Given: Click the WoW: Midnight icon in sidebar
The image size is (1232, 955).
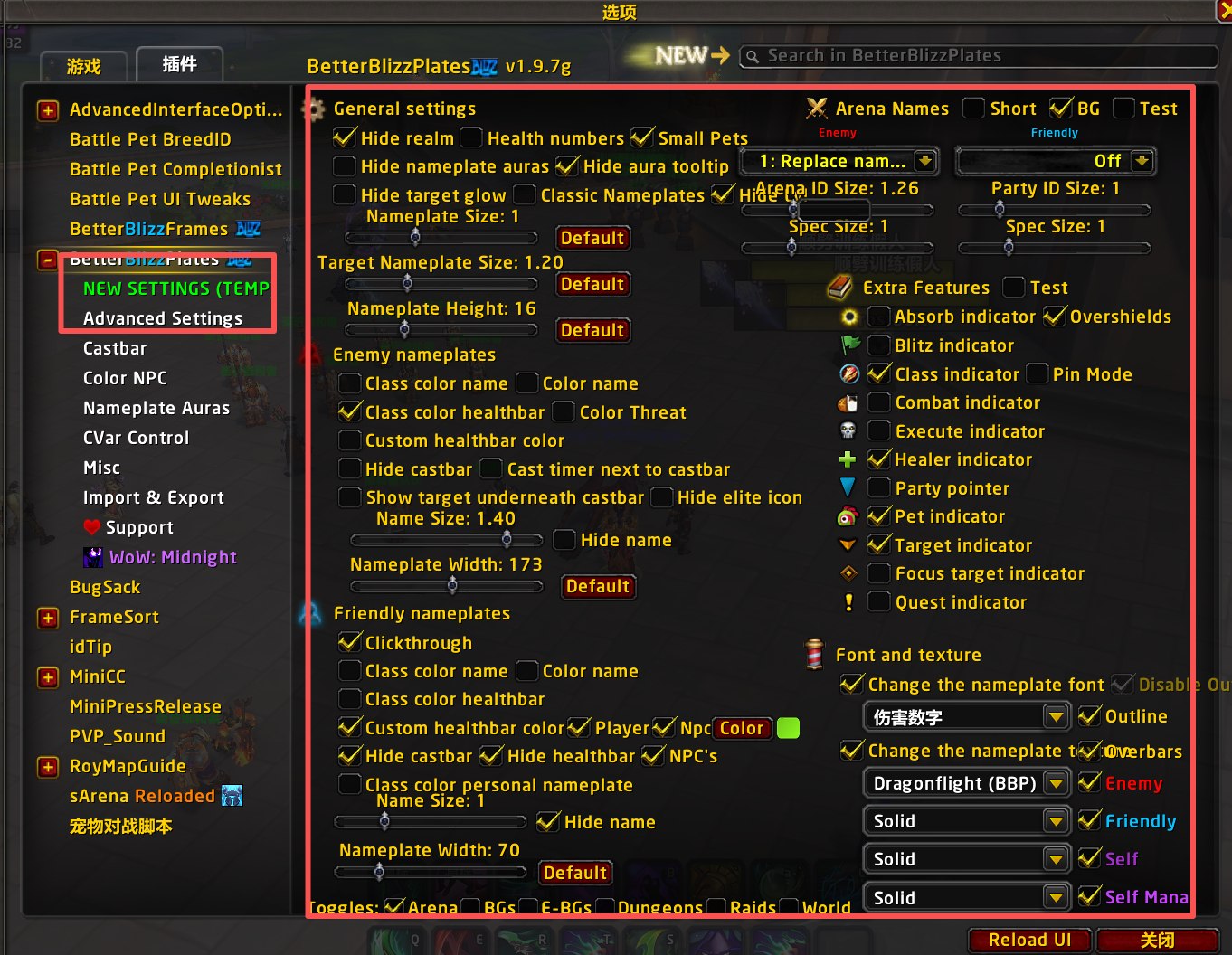Looking at the screenshot, I should (x=93, y=556).
